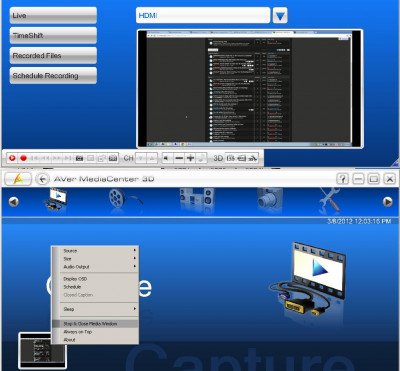Open the TimeShift mode
Viewport: 400px width, 371px height.
tap(53, 35)
